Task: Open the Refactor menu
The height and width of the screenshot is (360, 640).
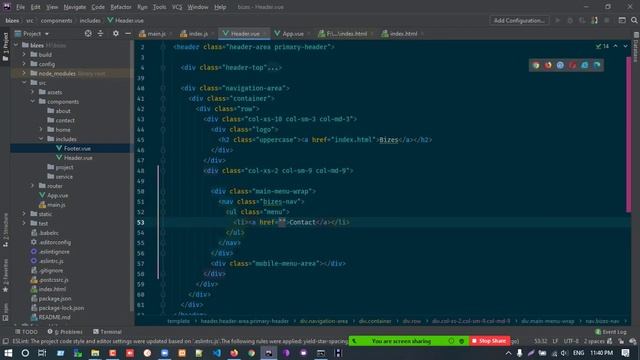Action: pos(121,7)
